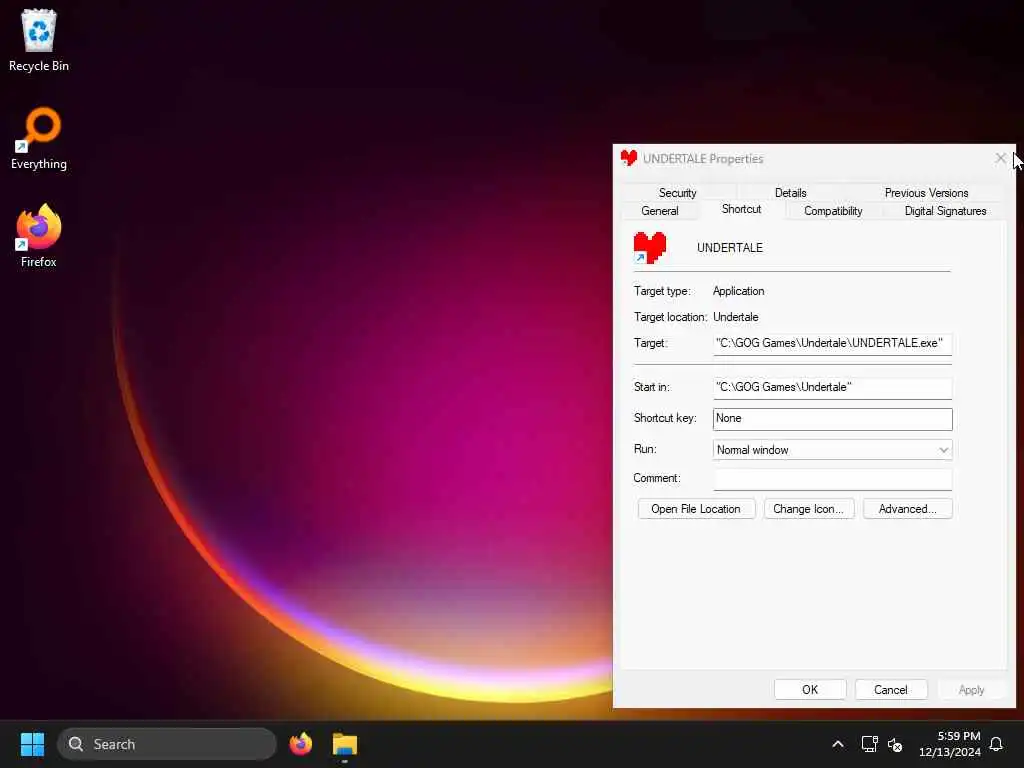The width and height of the screenshot is (1024, 768).
Task: Click the taskbar Search box
Action: click(x=167, y=744)
